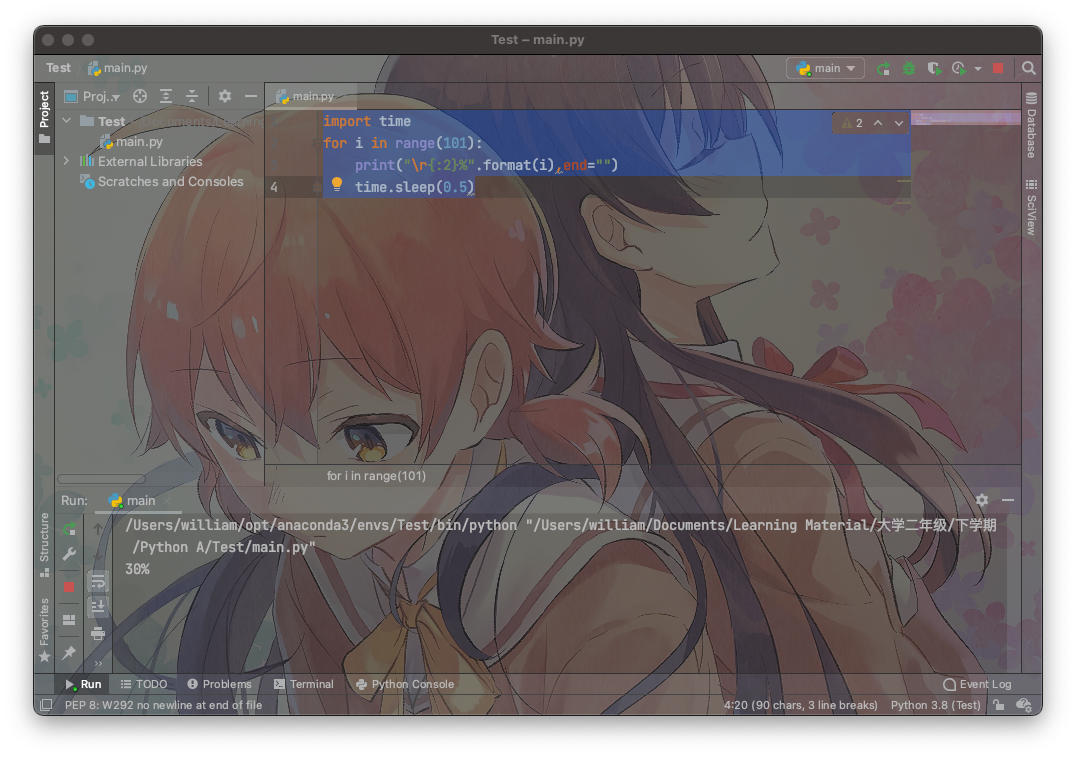Rerun main in Run panel toolbar
Screen dimensions: 1076x757
click(x=69, y=529)
